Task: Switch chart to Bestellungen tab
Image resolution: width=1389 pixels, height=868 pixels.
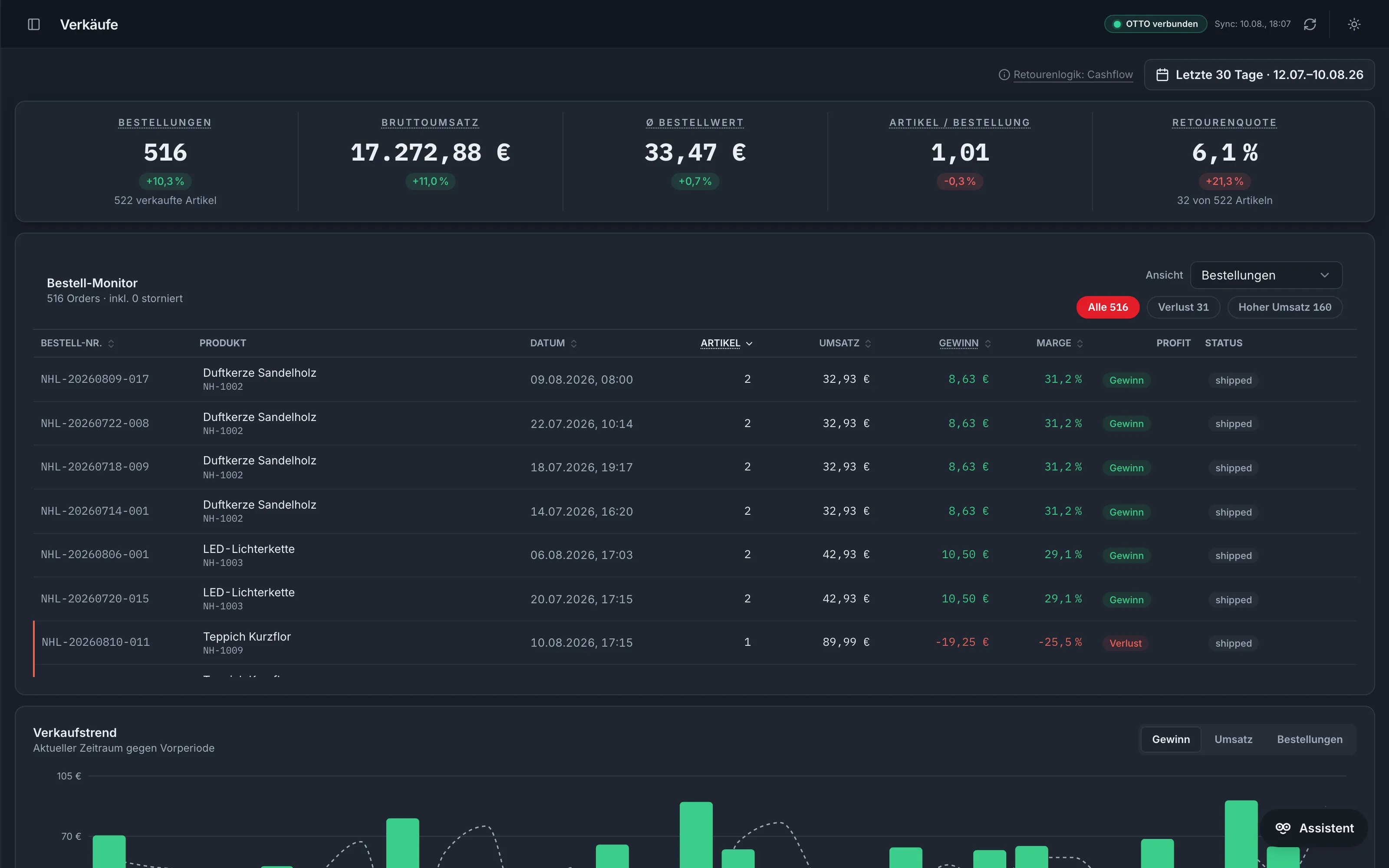Action: [x=1310, y=740]
